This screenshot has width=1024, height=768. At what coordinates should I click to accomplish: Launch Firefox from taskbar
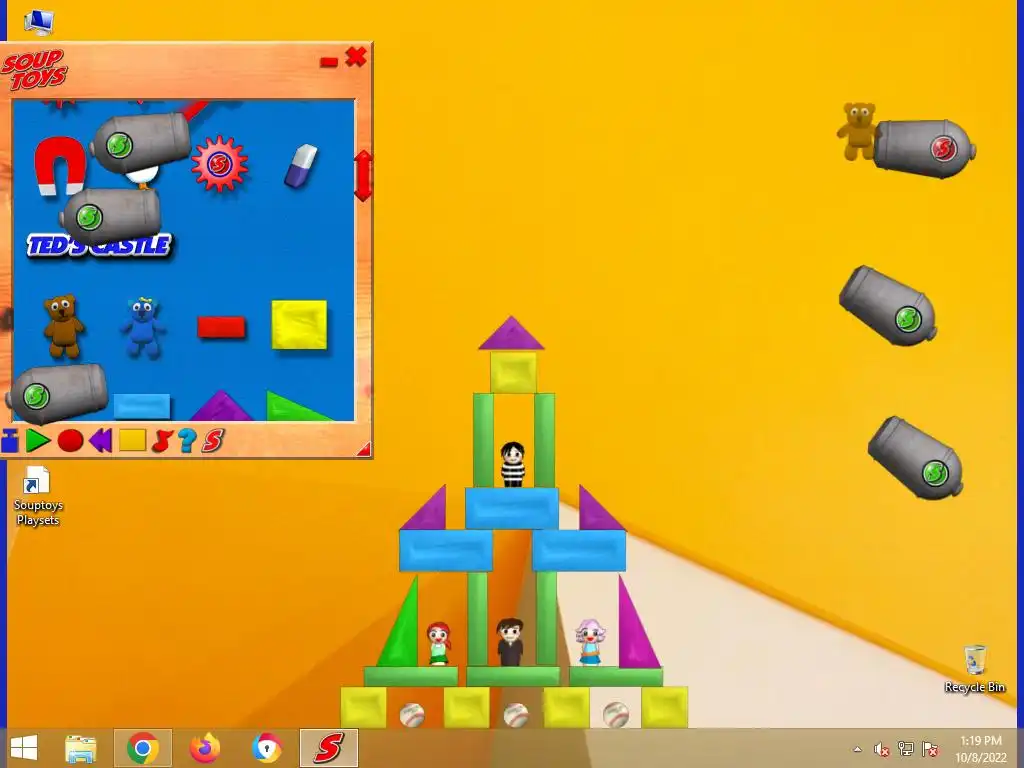pos(204,748)
